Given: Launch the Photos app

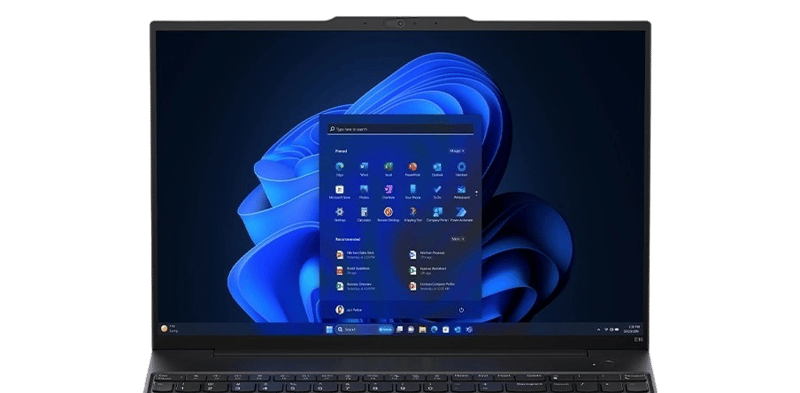Looking at the screenshot, I should [x=364, y=191].
